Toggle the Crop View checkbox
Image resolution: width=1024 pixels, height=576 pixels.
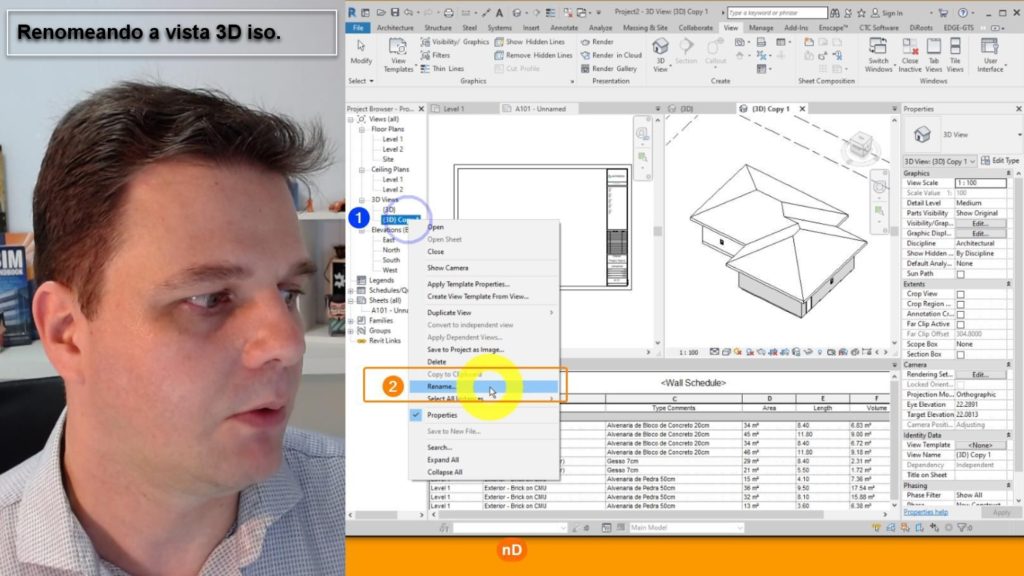pyautogui.click(x=961, y=294)
